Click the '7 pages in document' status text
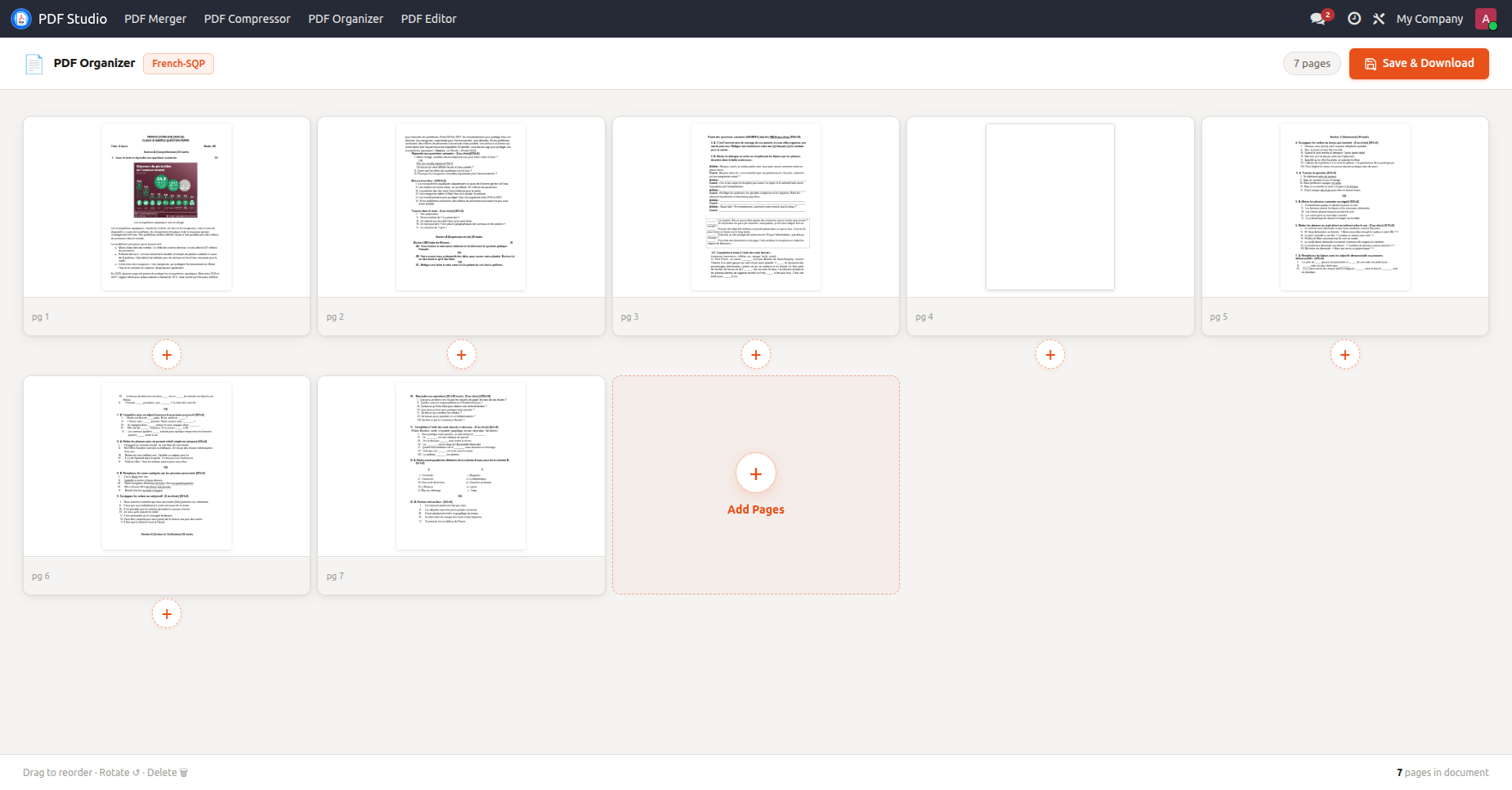The width and height of the screenshot is (1512, 790). [1443, 773]
